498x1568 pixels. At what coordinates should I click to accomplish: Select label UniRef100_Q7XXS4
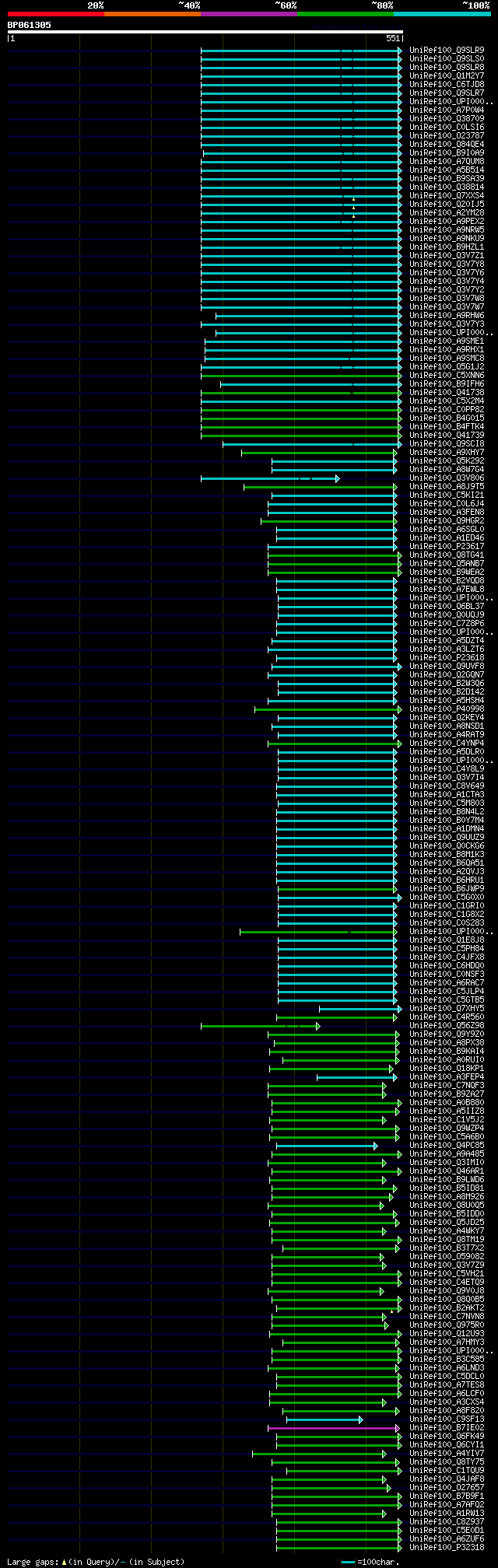447,196
